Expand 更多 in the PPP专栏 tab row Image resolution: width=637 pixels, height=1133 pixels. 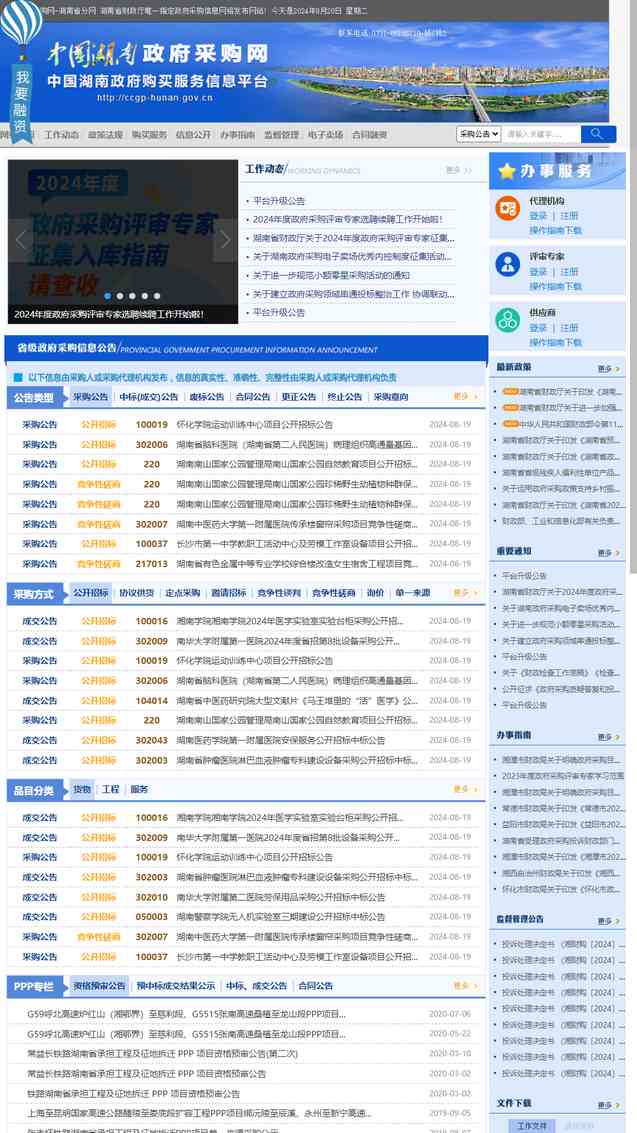pyautogui.click(x=465, y=986)
